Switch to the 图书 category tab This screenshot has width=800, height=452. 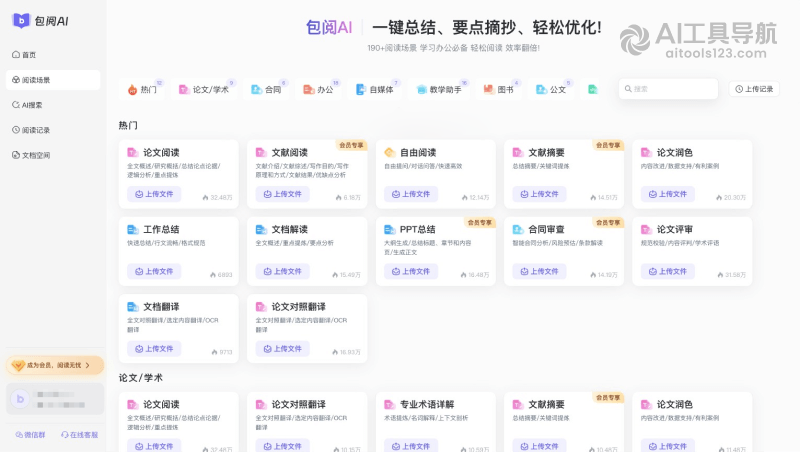coord(498,89)
